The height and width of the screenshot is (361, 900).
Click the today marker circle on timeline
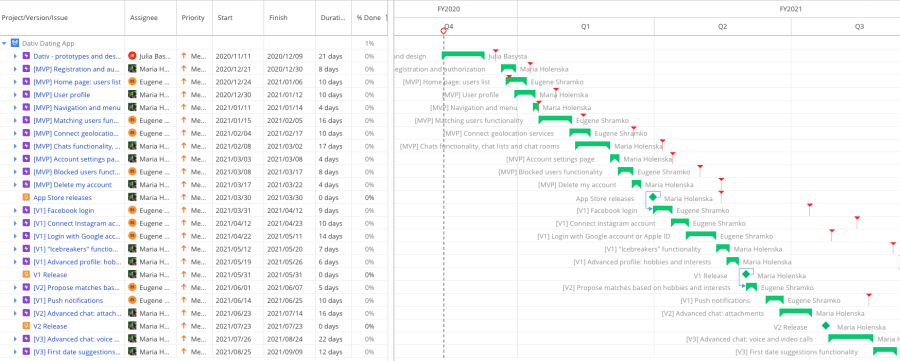click(x=444, y=30)
